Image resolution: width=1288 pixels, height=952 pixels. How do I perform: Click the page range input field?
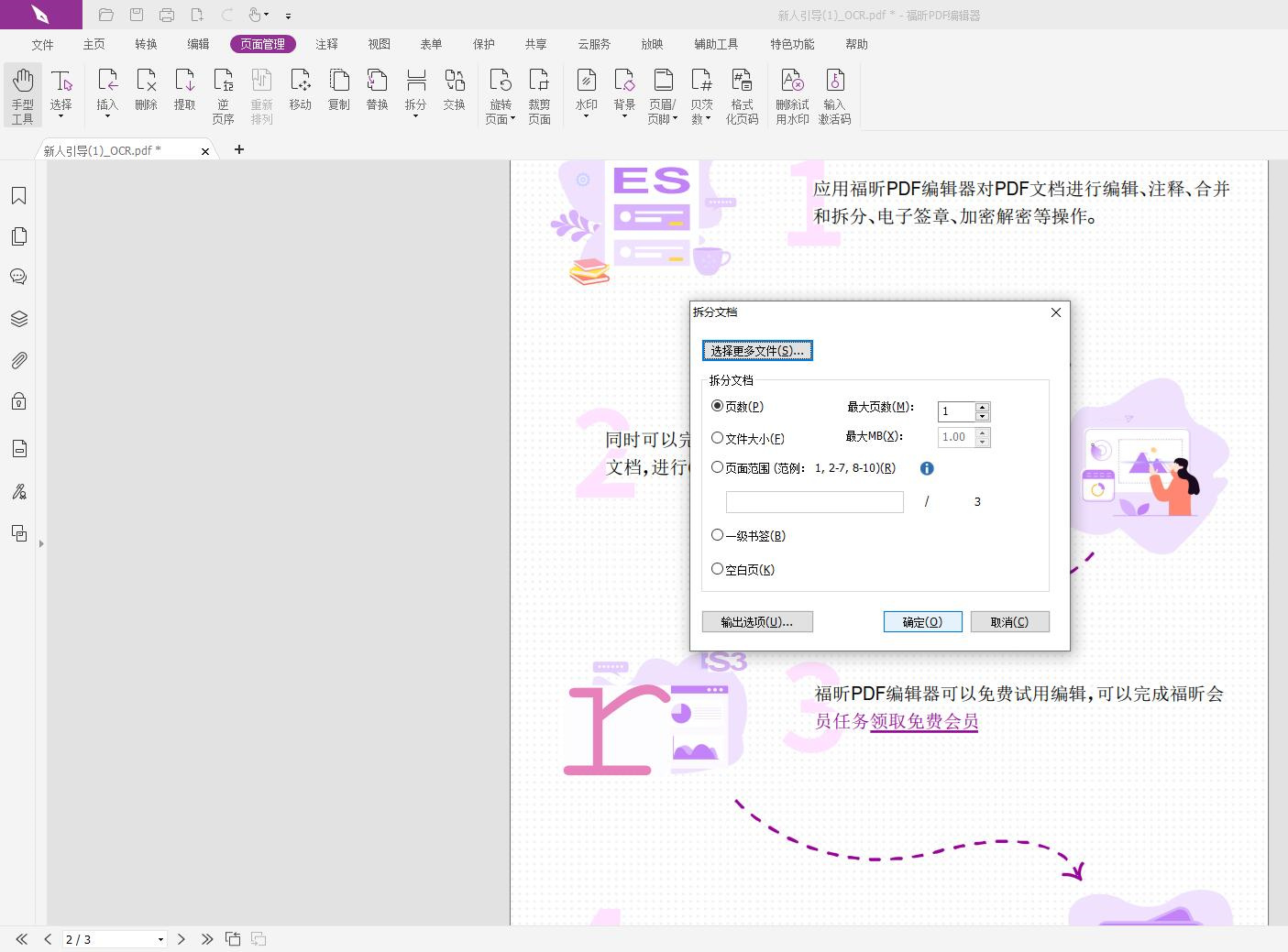click(x=814, y=501)
